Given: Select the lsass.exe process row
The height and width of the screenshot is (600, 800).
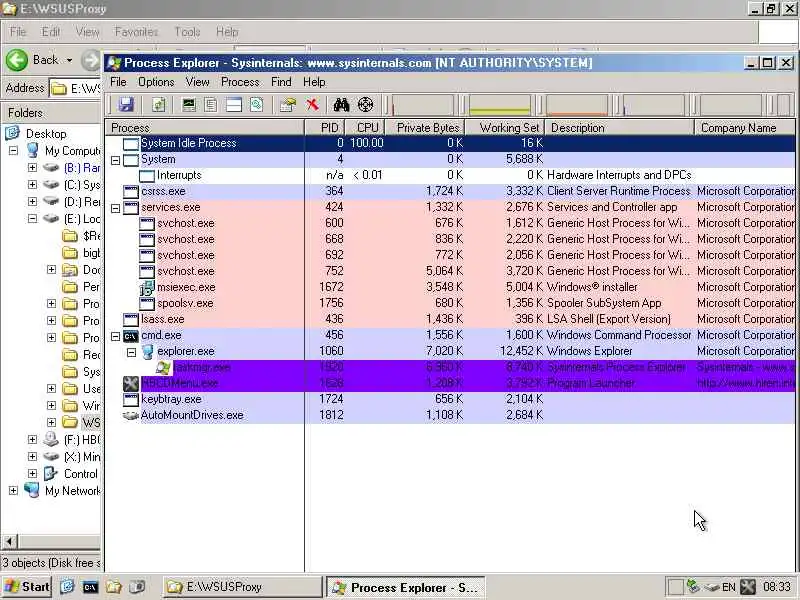Looking at the screenshot, I should coord(450,319).
